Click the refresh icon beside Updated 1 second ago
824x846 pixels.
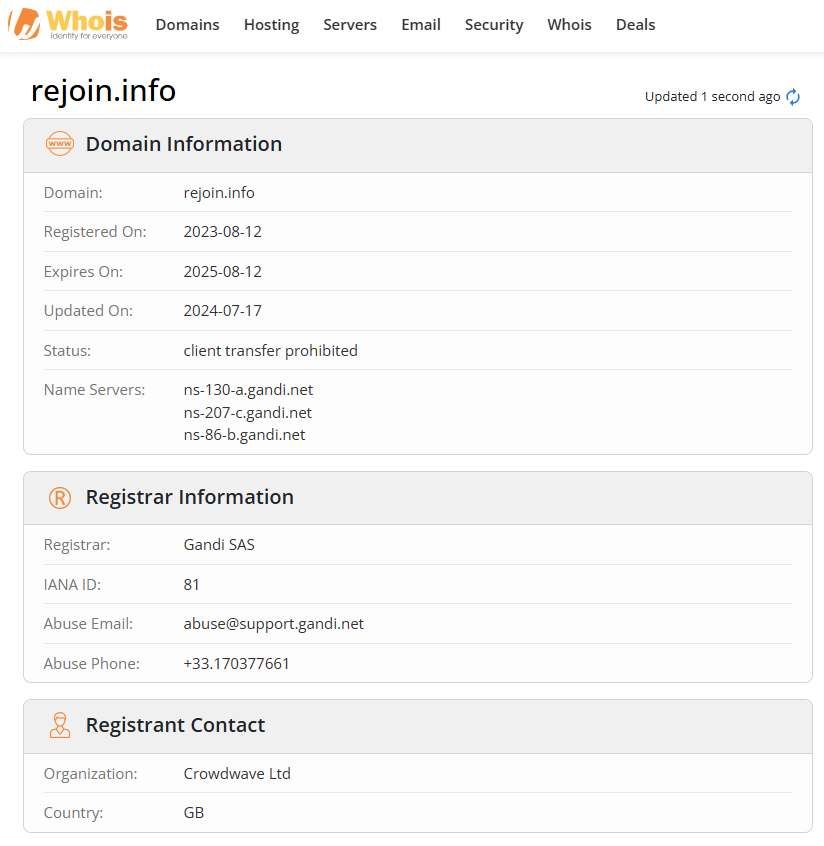tap(793, 97)
